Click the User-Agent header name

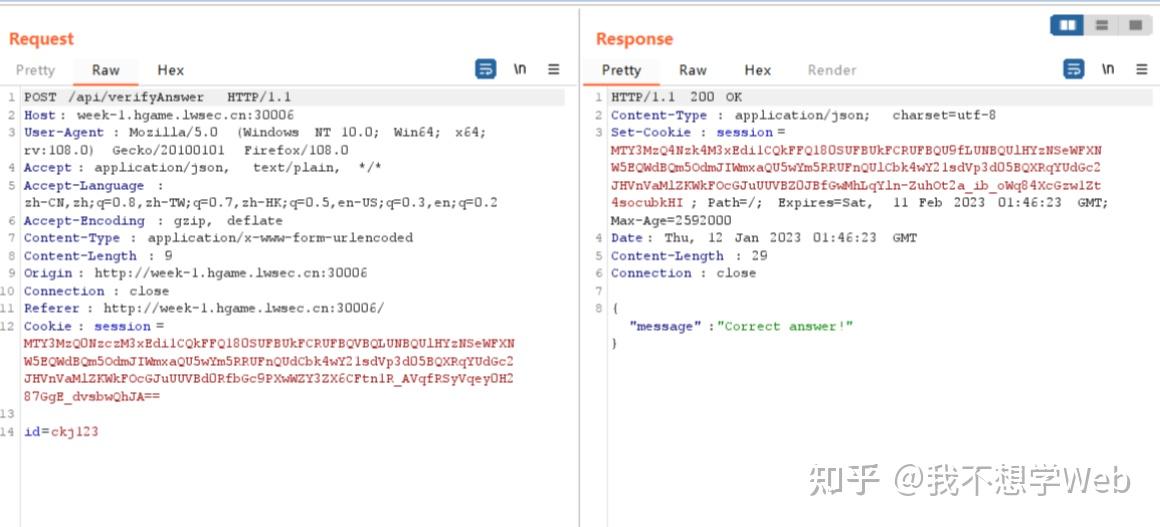point(64,132)
